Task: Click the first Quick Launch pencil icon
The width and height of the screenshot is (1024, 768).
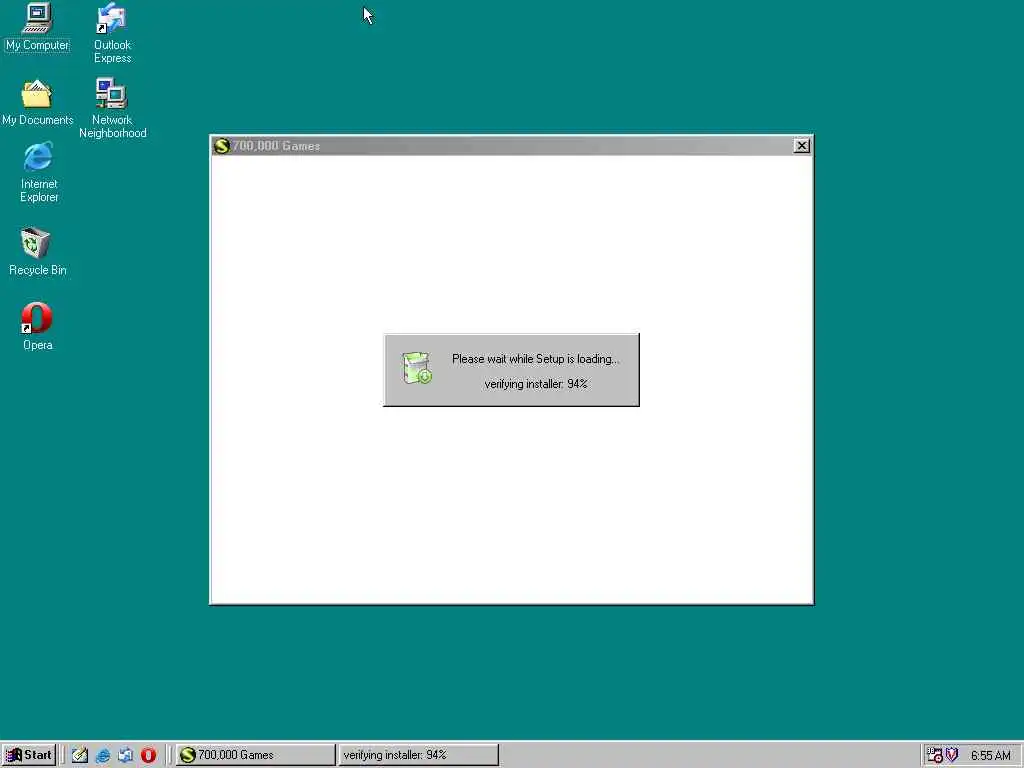Action: (x=80, y=756)
